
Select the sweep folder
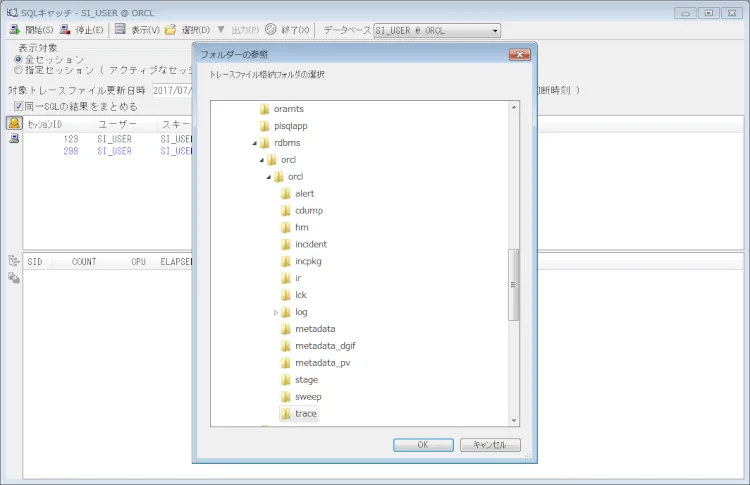pos(308,397)
